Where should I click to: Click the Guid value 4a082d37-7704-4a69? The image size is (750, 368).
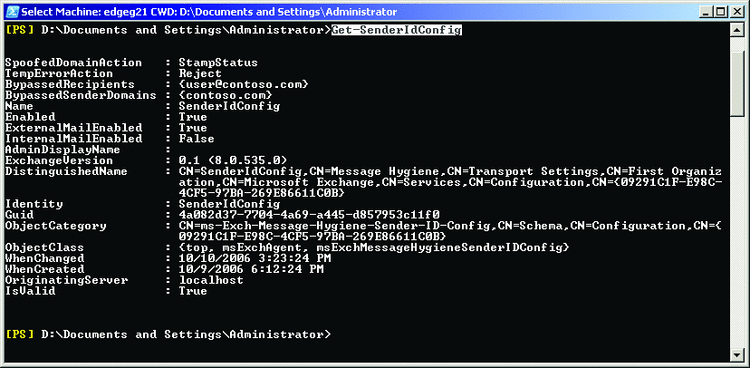pyautogui.click(x=309, y=215)
